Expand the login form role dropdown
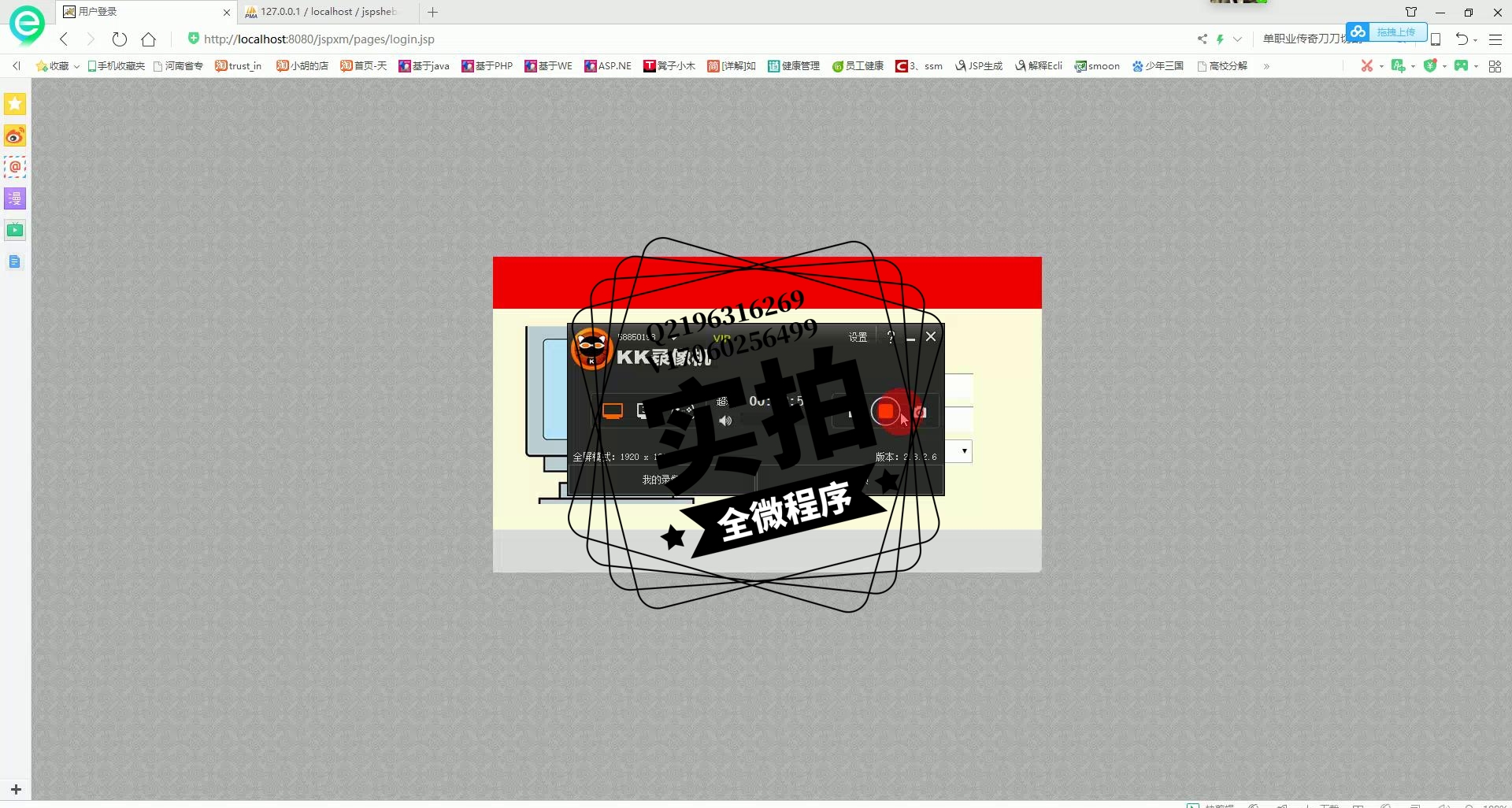Image resolution: width=1512 pixels, height=808 pixels. coord(964,451)
